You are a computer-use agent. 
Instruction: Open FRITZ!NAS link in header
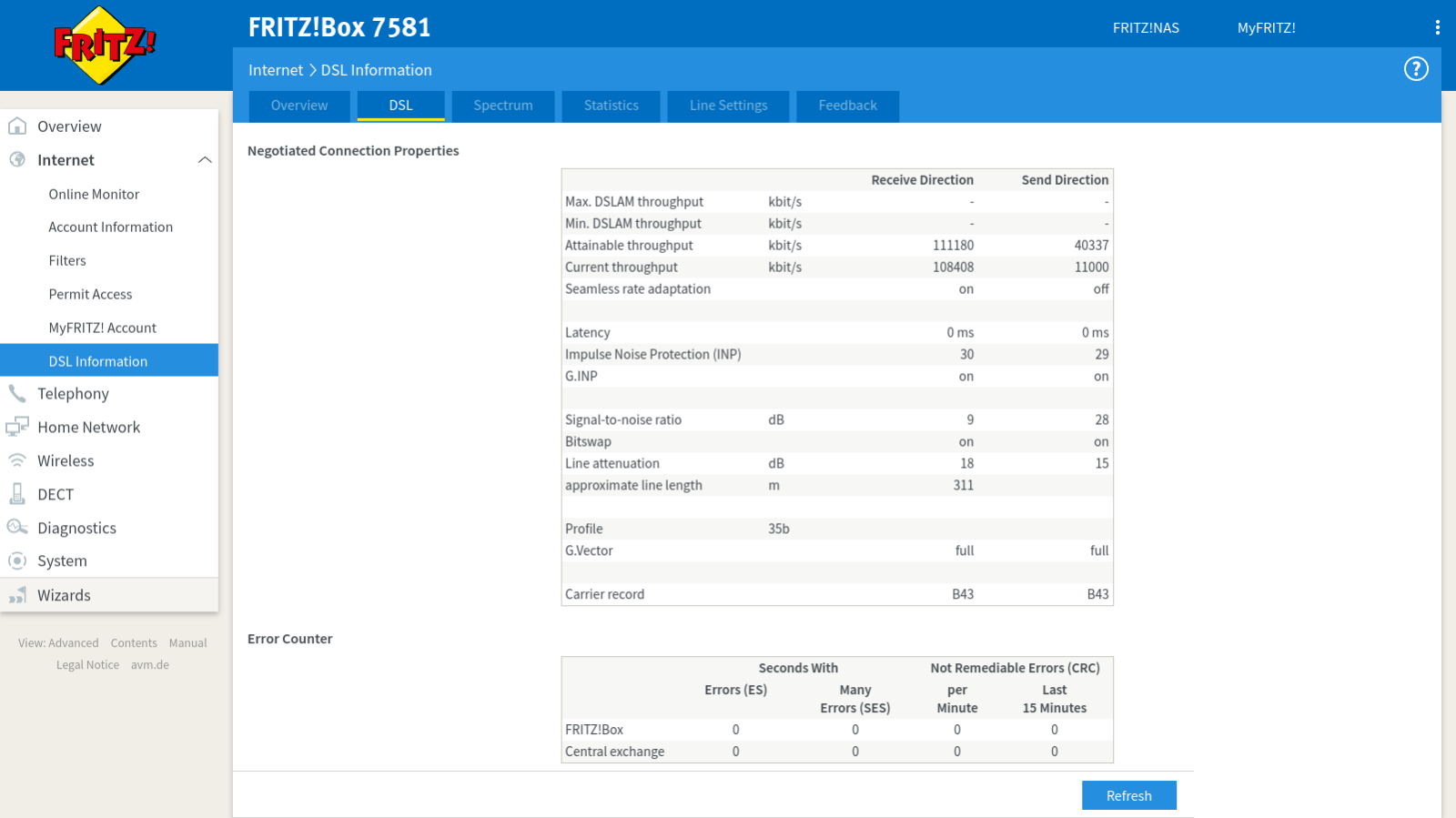[1146, 28]
